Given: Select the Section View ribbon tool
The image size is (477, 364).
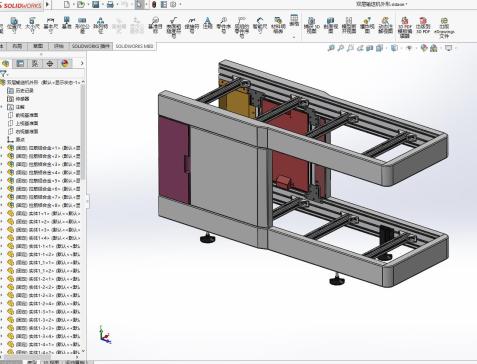Looking at the screenshot, I should [x=331, y=25].
